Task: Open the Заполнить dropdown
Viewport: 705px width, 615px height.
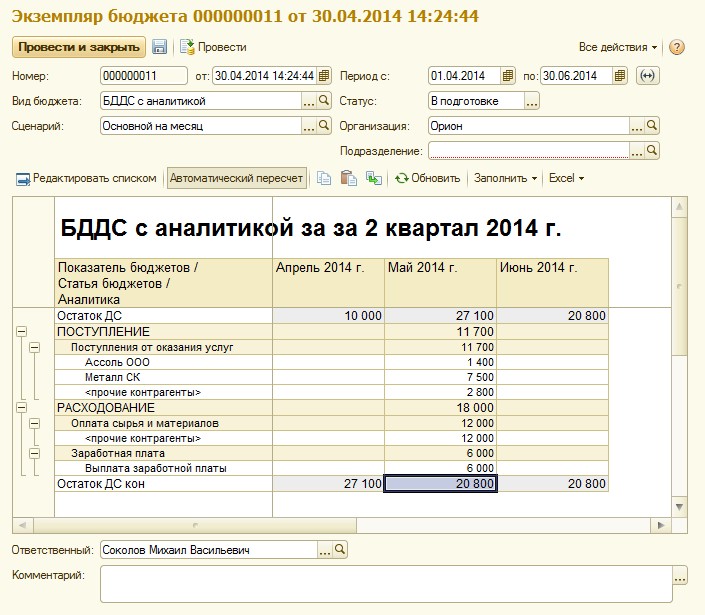Action: pos(505,178)
